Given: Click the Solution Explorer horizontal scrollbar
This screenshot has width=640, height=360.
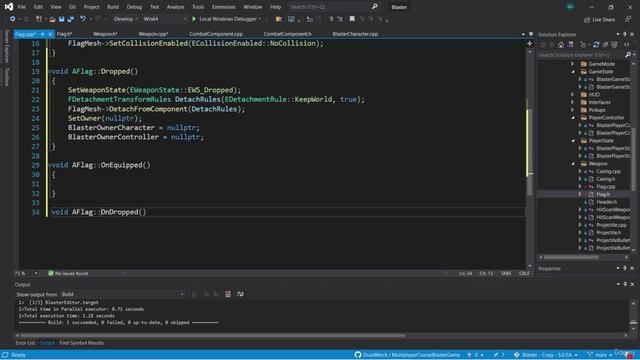Looking at the screenshot, I should click(x=571, y=257).
